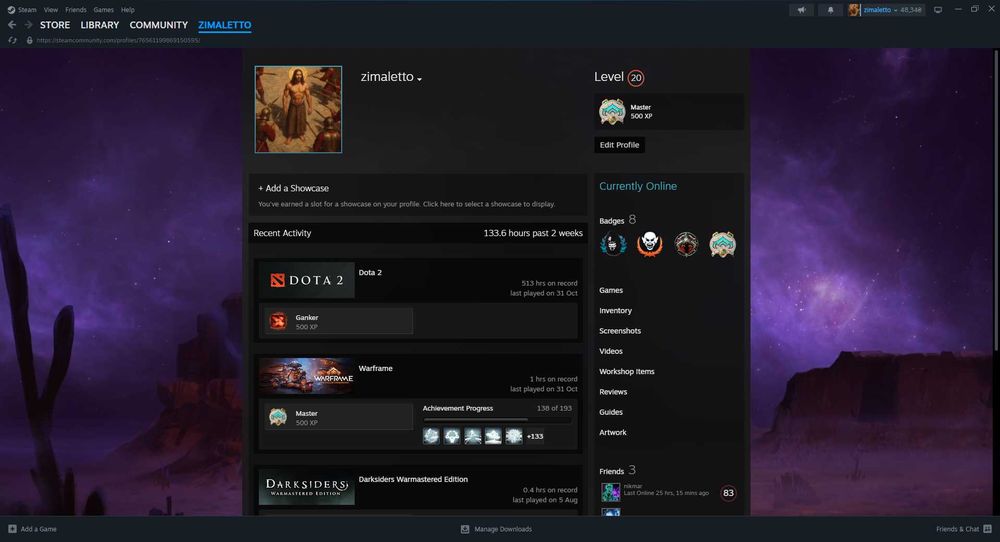This screenshot has height=542, width=1000.
Task: Go to the LIBRARY tab
Action: pos(99,25)
